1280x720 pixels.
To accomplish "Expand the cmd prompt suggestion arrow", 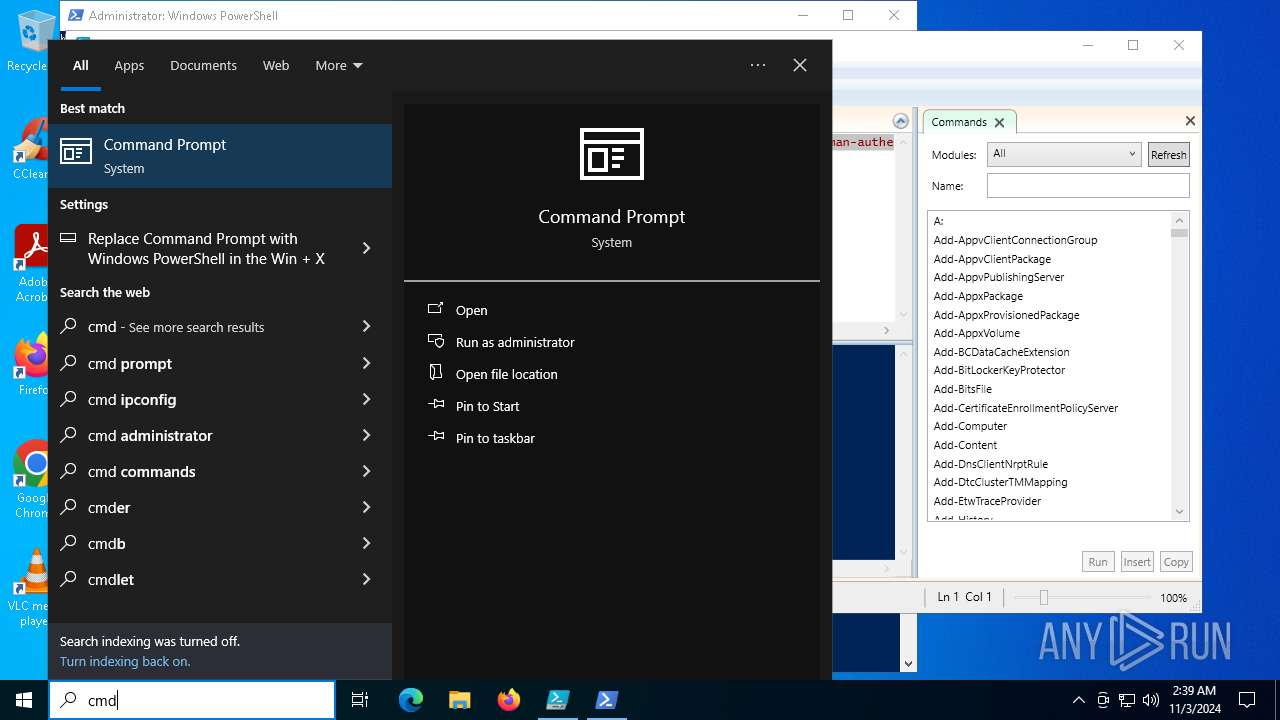I will click(x=366, y=363).
